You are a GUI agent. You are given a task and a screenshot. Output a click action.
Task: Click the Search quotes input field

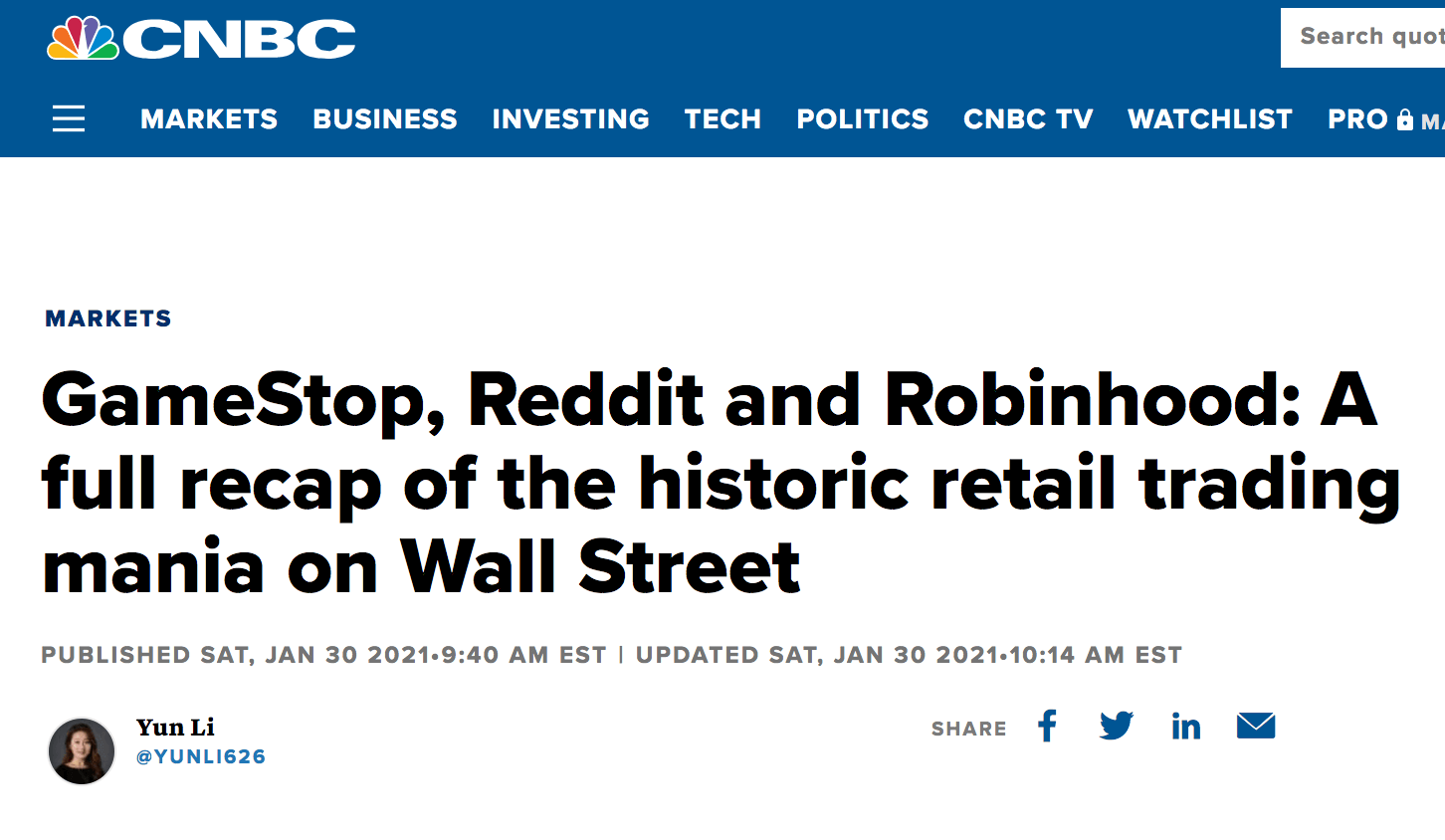tap(1362, 38)
